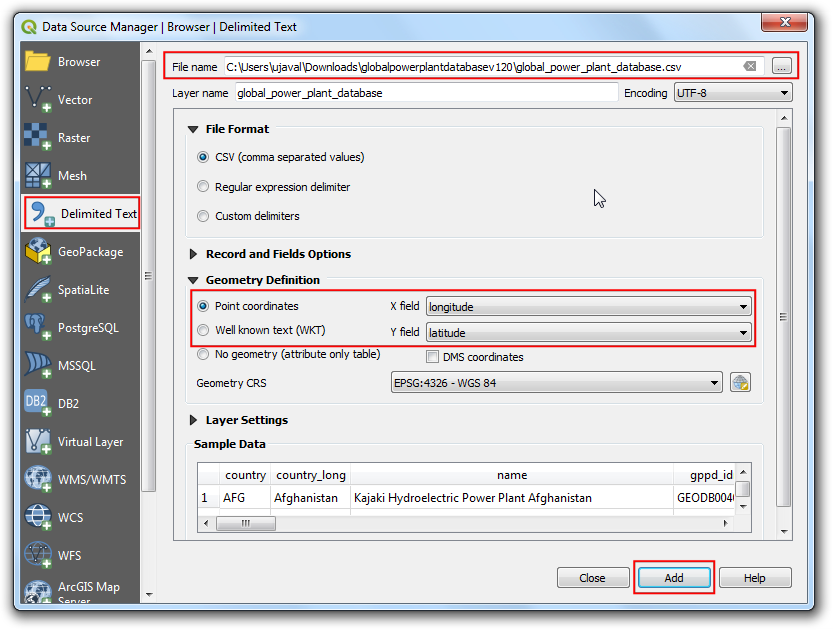This screenshot has height=630, width=833.
Task: Open the PostgreSQL connection panel
Action: pos(38,328)
